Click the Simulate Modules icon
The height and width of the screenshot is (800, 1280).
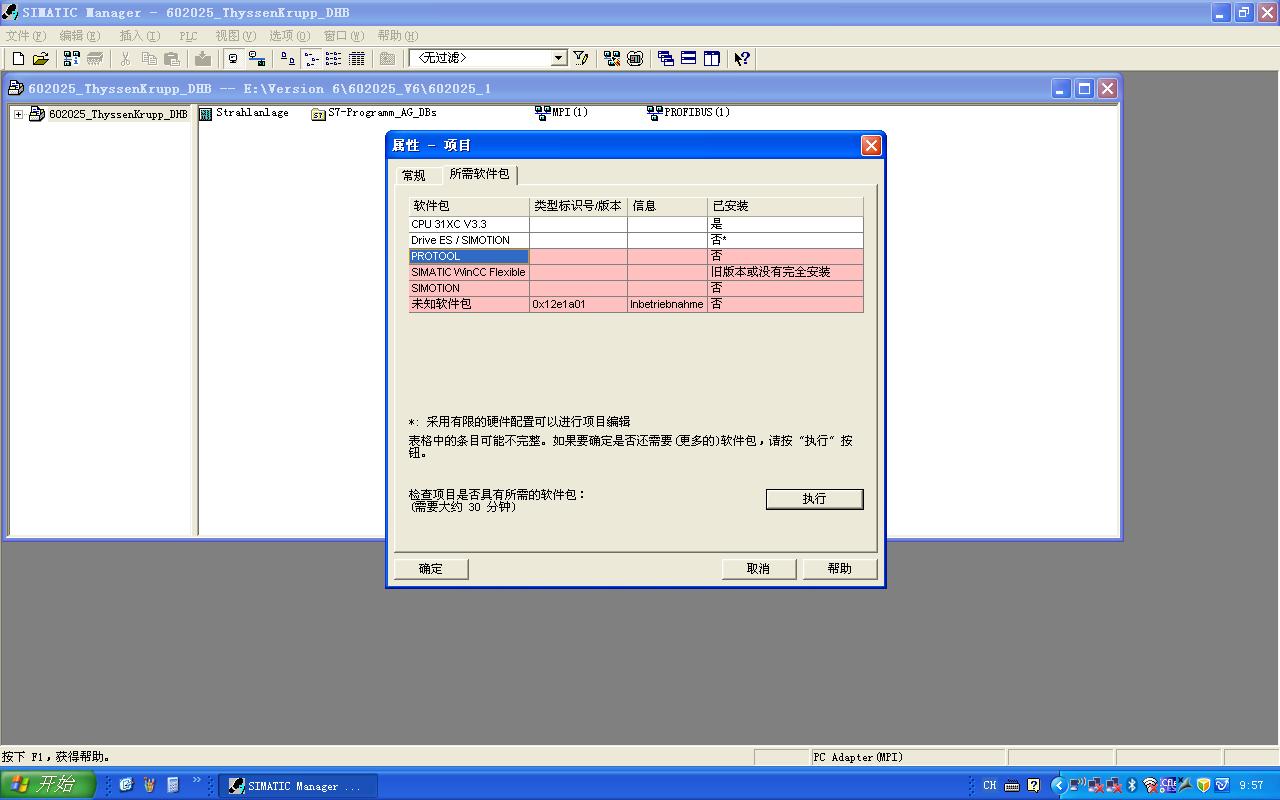pos(635,59)
